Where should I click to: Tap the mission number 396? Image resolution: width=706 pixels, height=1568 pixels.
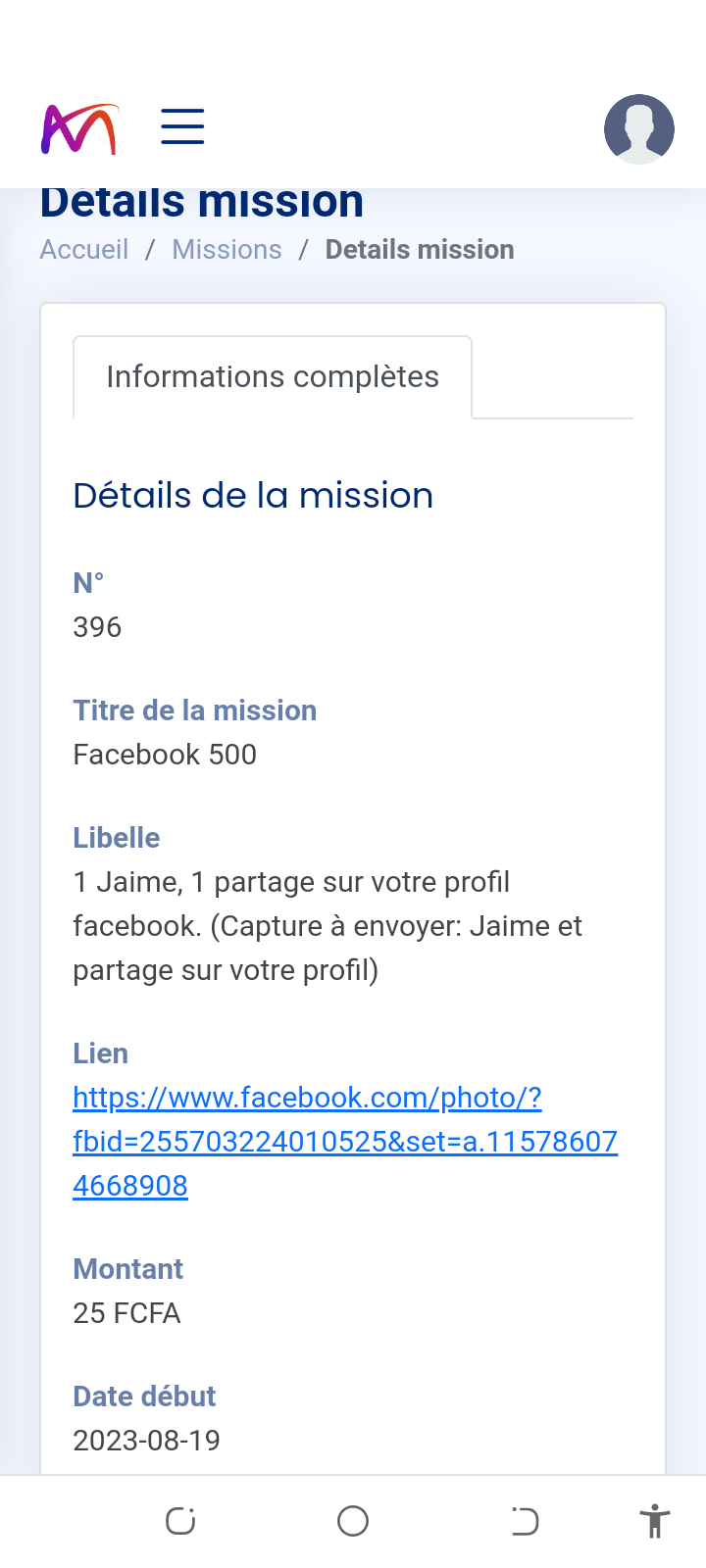tap(97, 627)
